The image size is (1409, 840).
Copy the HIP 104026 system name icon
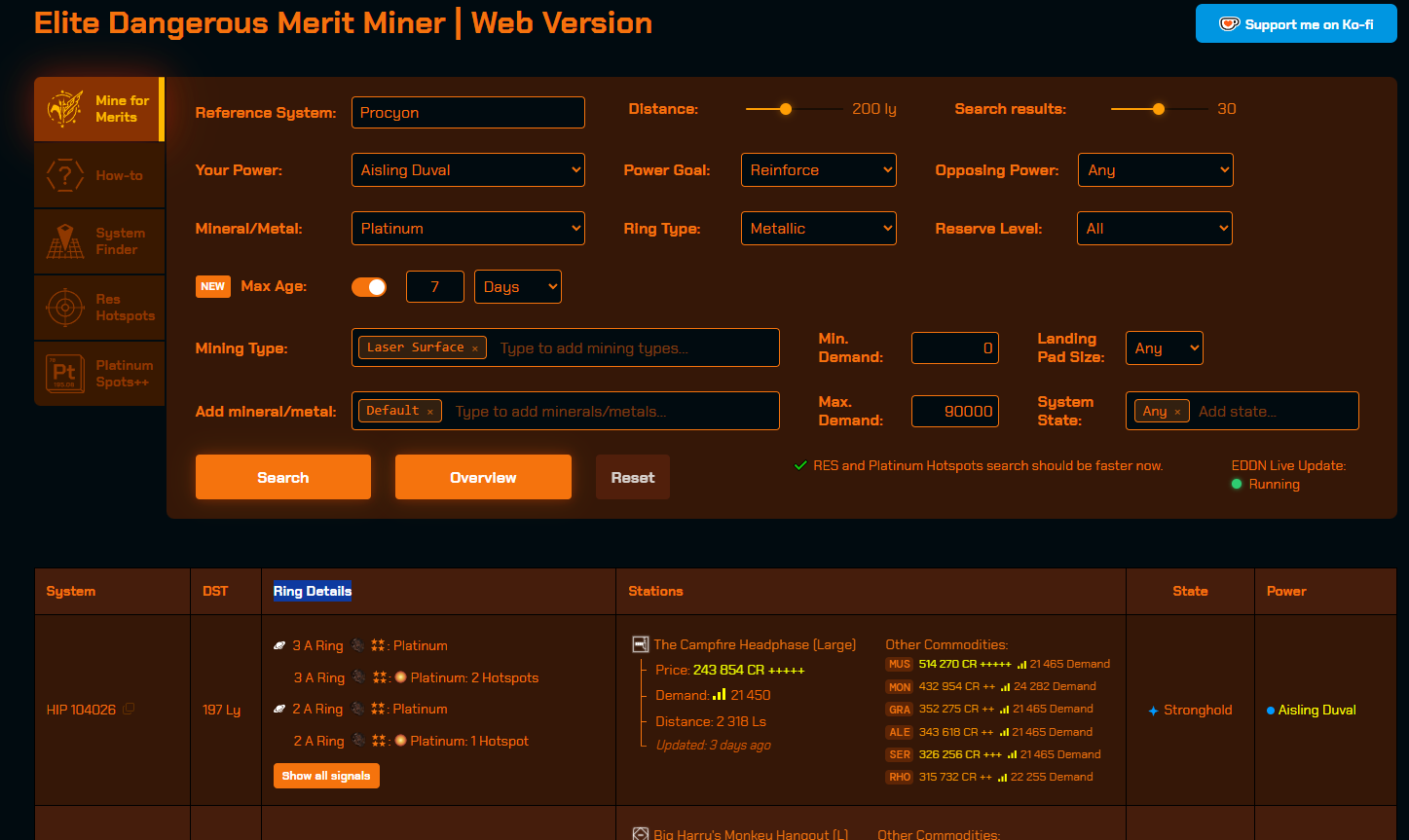(x=129, y=710)
